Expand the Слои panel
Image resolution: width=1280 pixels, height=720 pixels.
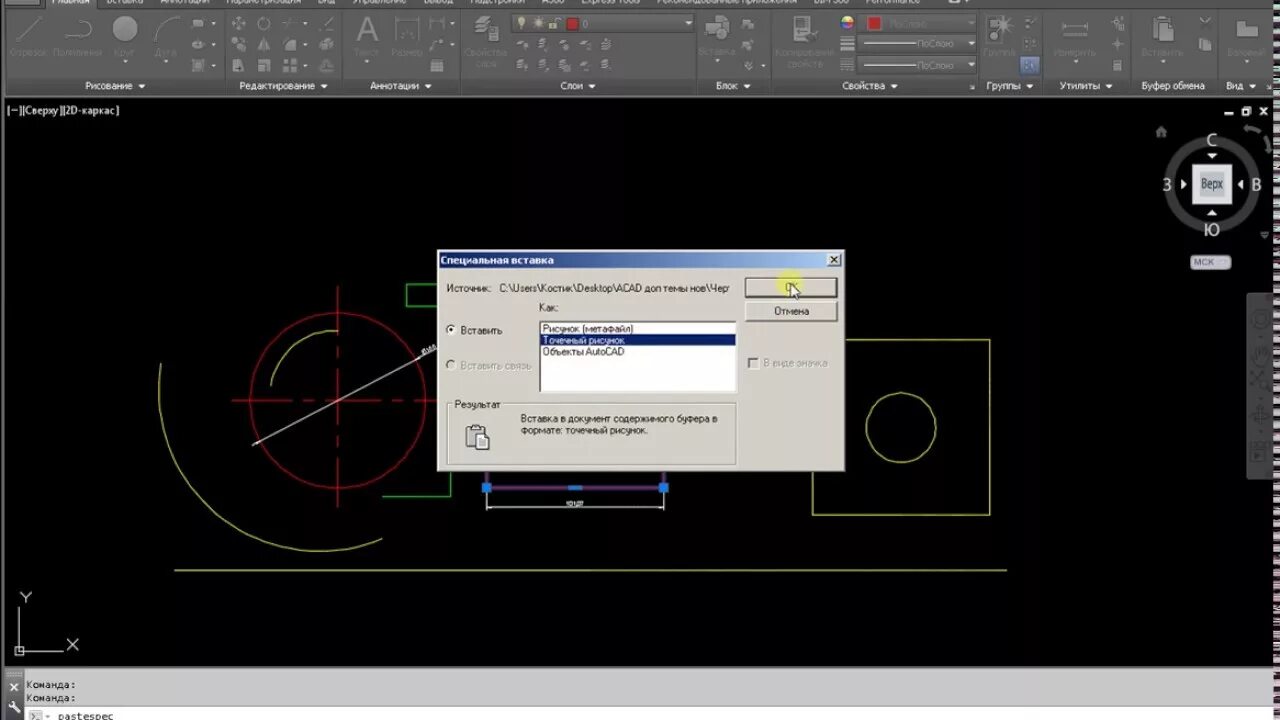click(x=577, y=86)
